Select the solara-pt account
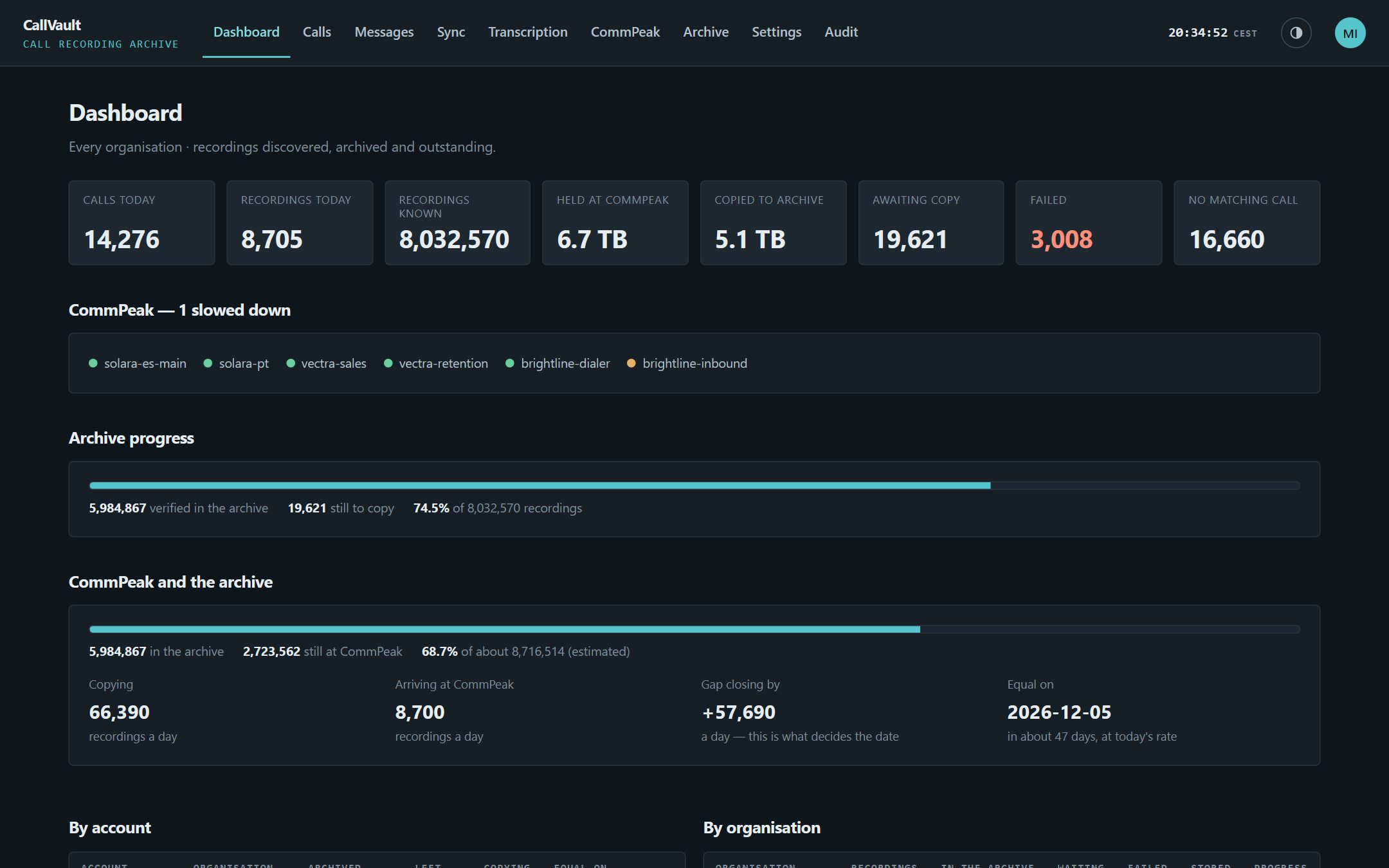This screenshot has height=868, width=1389. (236, 363)
